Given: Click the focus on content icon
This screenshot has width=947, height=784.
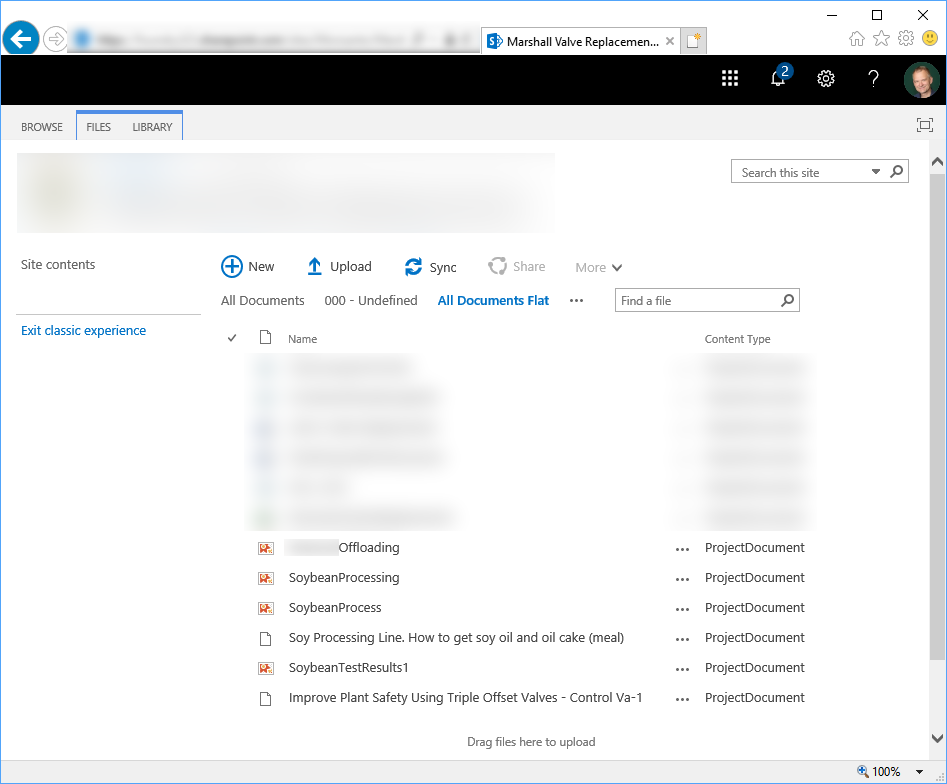Looking at the screenshot, I should point(925,125).
